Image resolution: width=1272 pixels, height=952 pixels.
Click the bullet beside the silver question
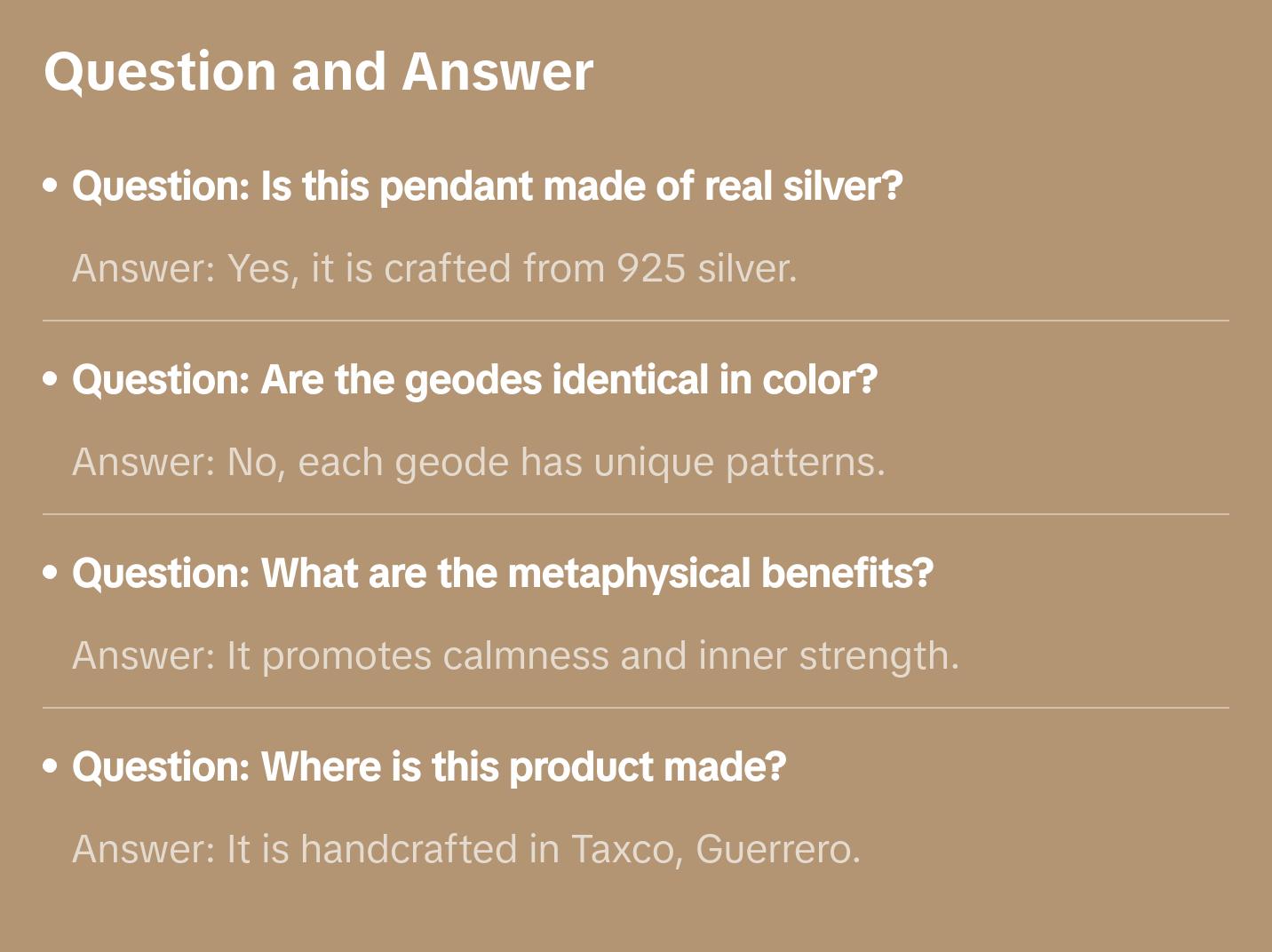(51, 186)
